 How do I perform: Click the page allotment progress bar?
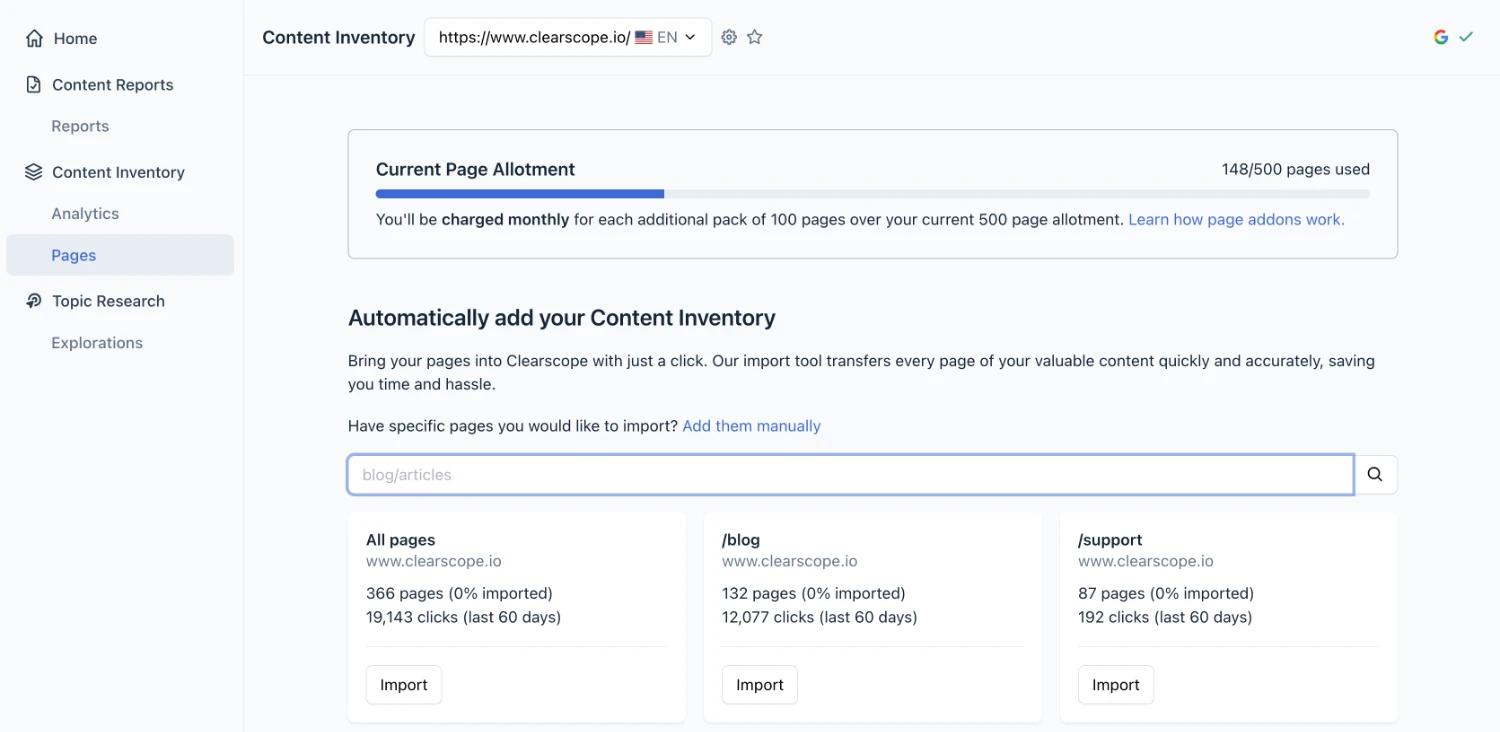[x=873, y=194]
